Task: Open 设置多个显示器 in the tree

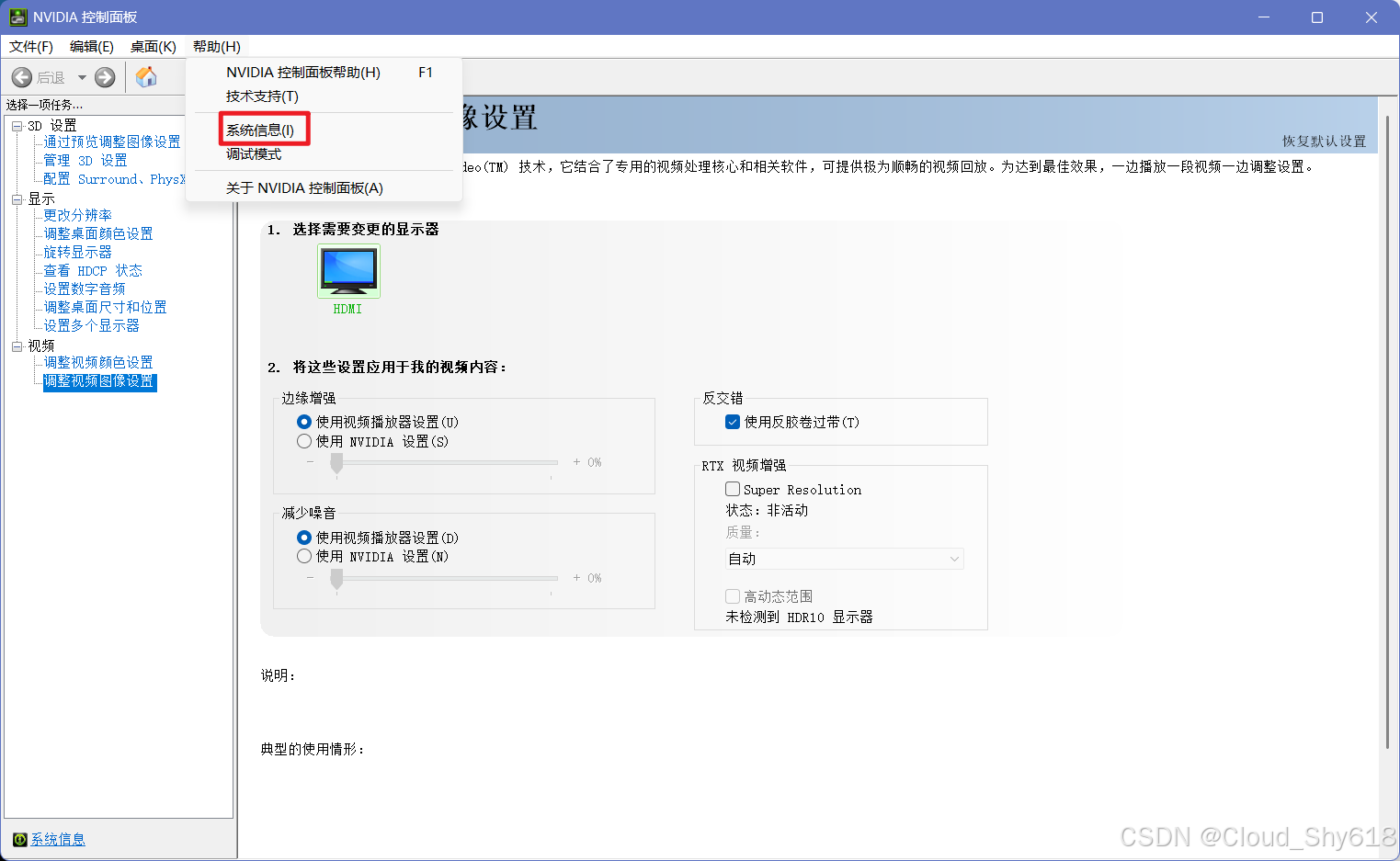Action: tap(92, 325)
